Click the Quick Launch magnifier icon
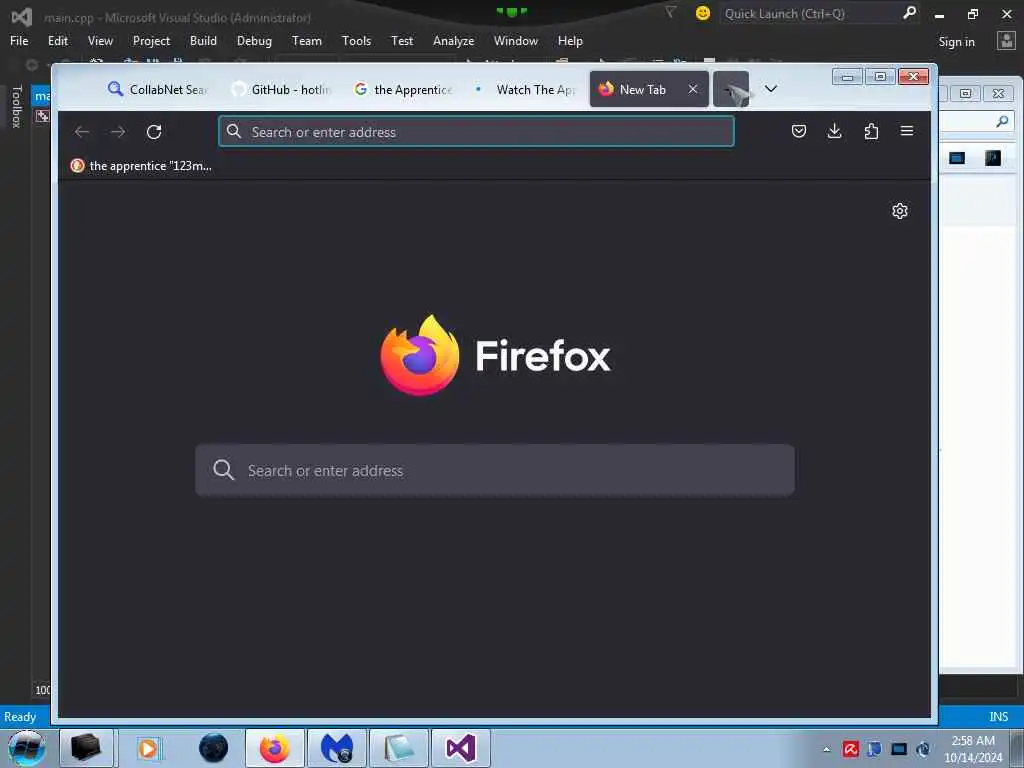Viewport: 1024px width, 768px height. [909, 12]
